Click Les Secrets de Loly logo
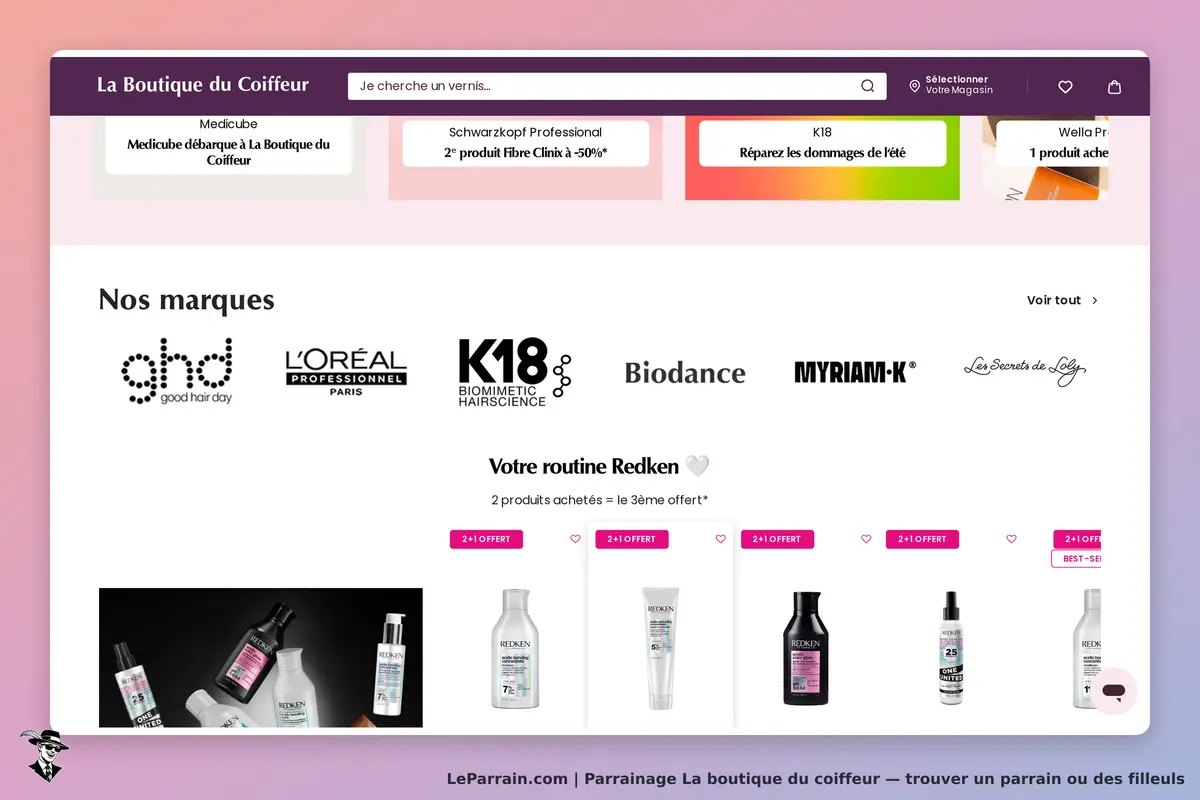 click(x=1024, y=371)
